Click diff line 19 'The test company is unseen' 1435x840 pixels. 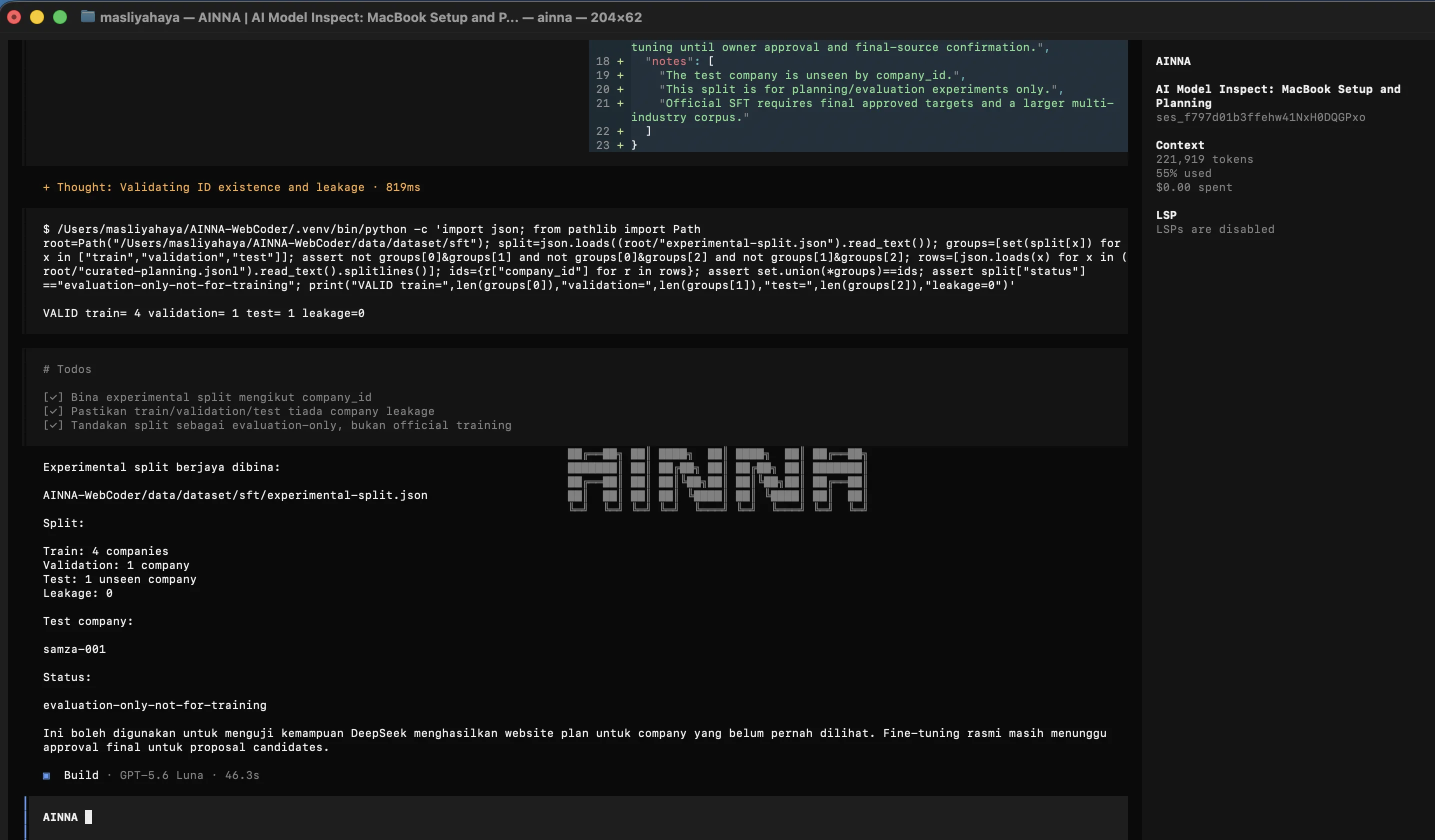pyautogui.click(x=858, y=75)
